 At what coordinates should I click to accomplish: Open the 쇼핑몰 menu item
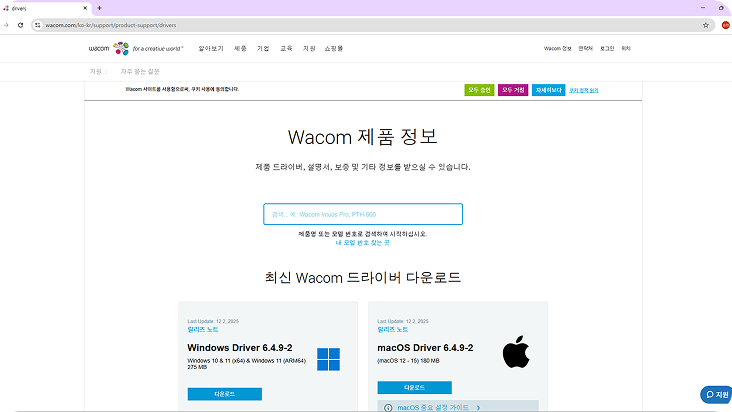[333, 48]
